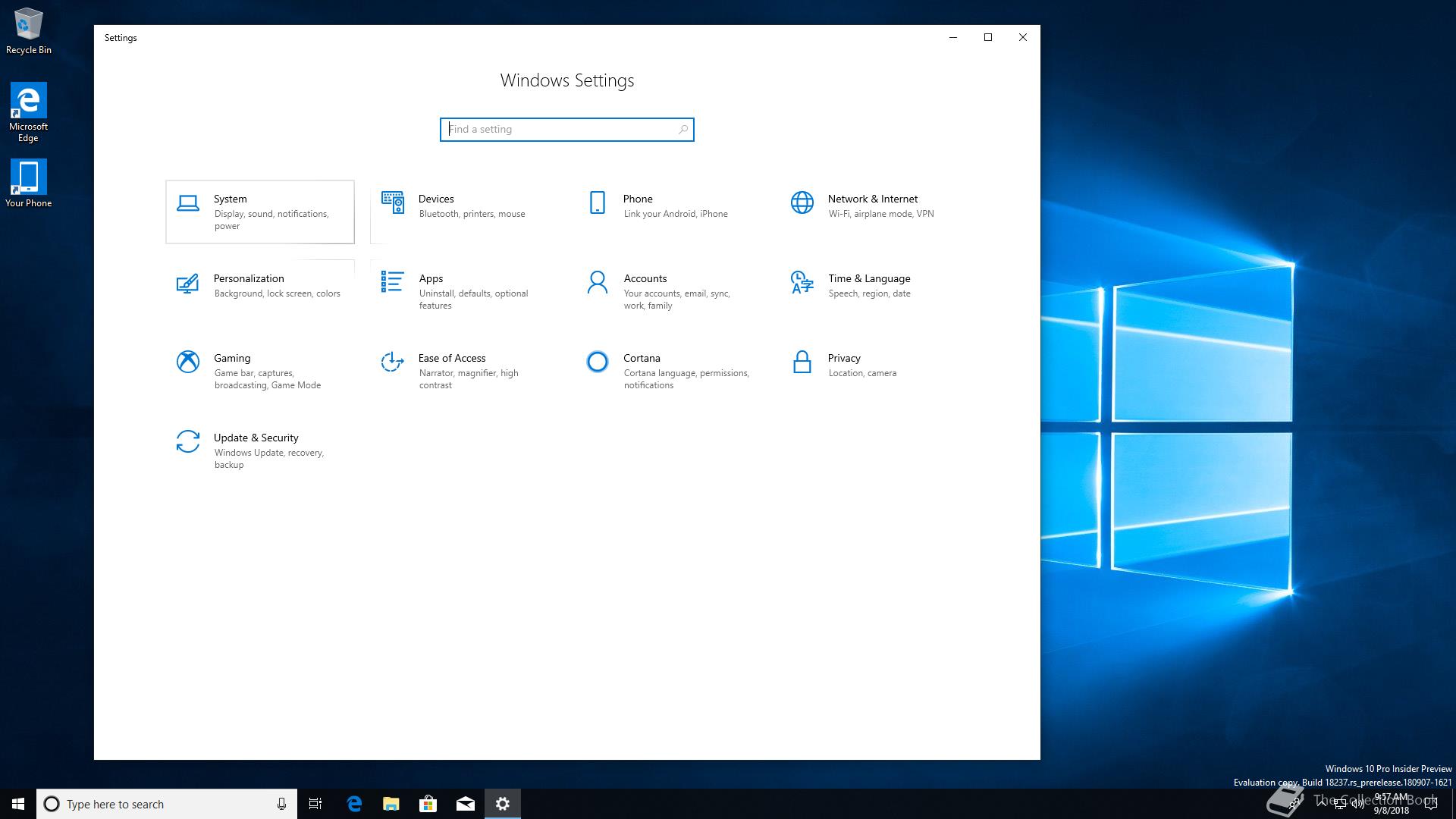Click the Time & Language icon
This screenshot has height=819, width=1456.
(802, 282)
